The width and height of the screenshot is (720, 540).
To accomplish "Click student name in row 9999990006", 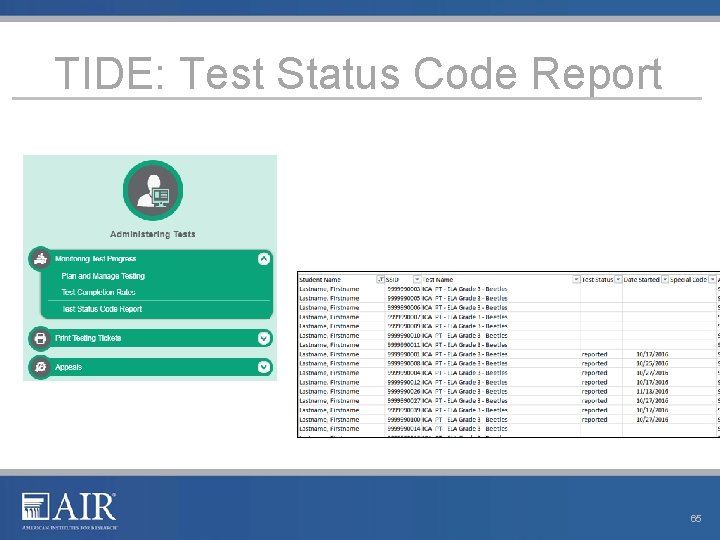I will point(329,308).
